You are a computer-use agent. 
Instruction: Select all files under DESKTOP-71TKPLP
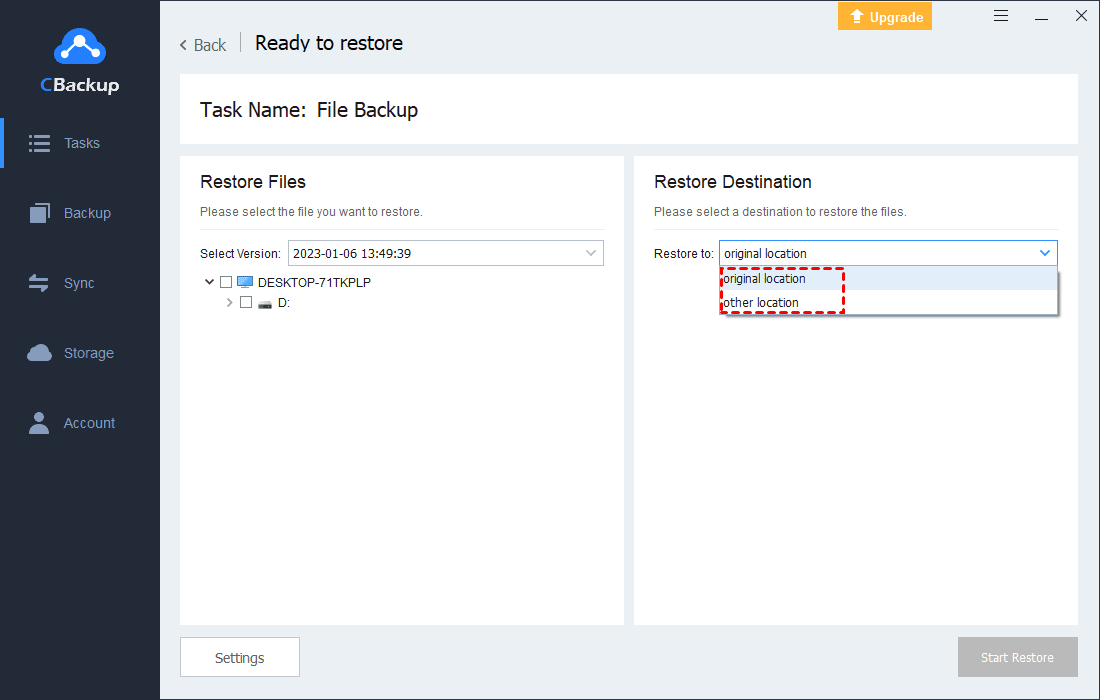click(x=225, y=281)
